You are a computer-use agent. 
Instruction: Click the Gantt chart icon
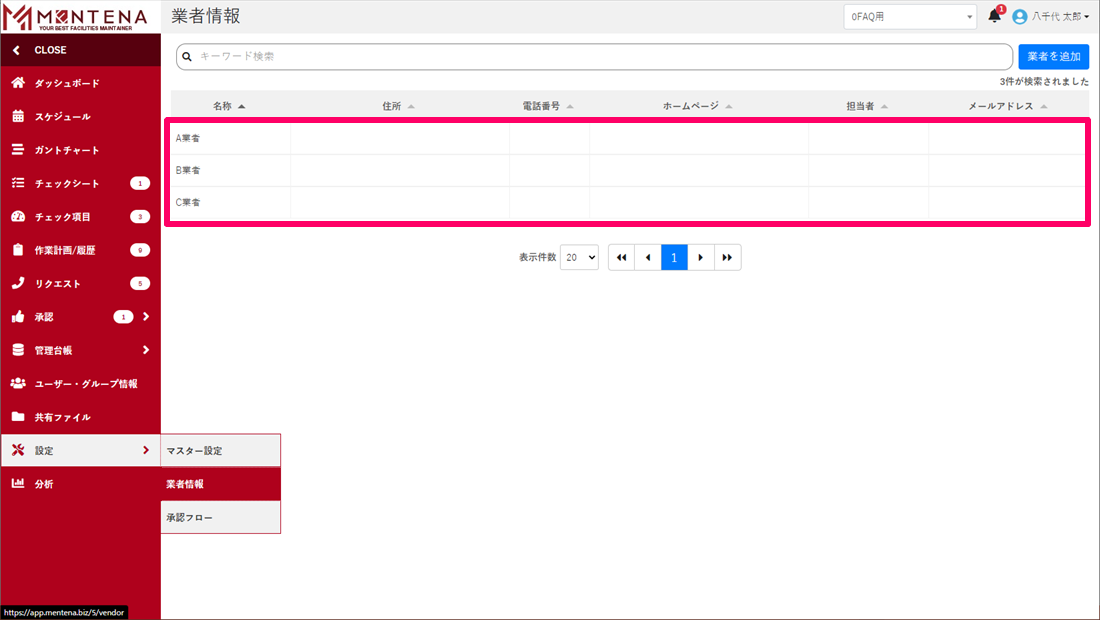(18, 150)
